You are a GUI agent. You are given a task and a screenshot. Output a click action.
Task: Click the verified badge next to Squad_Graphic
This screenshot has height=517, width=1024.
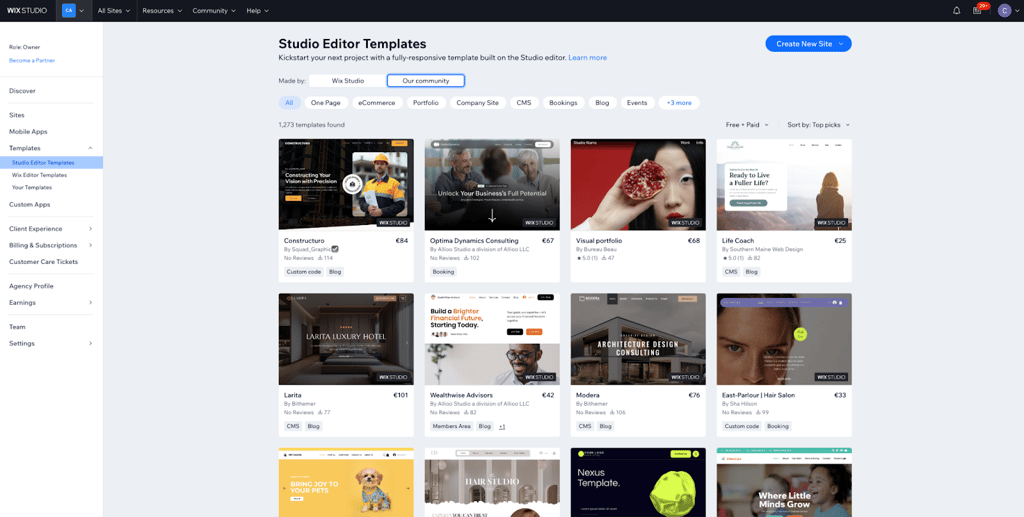335,249
